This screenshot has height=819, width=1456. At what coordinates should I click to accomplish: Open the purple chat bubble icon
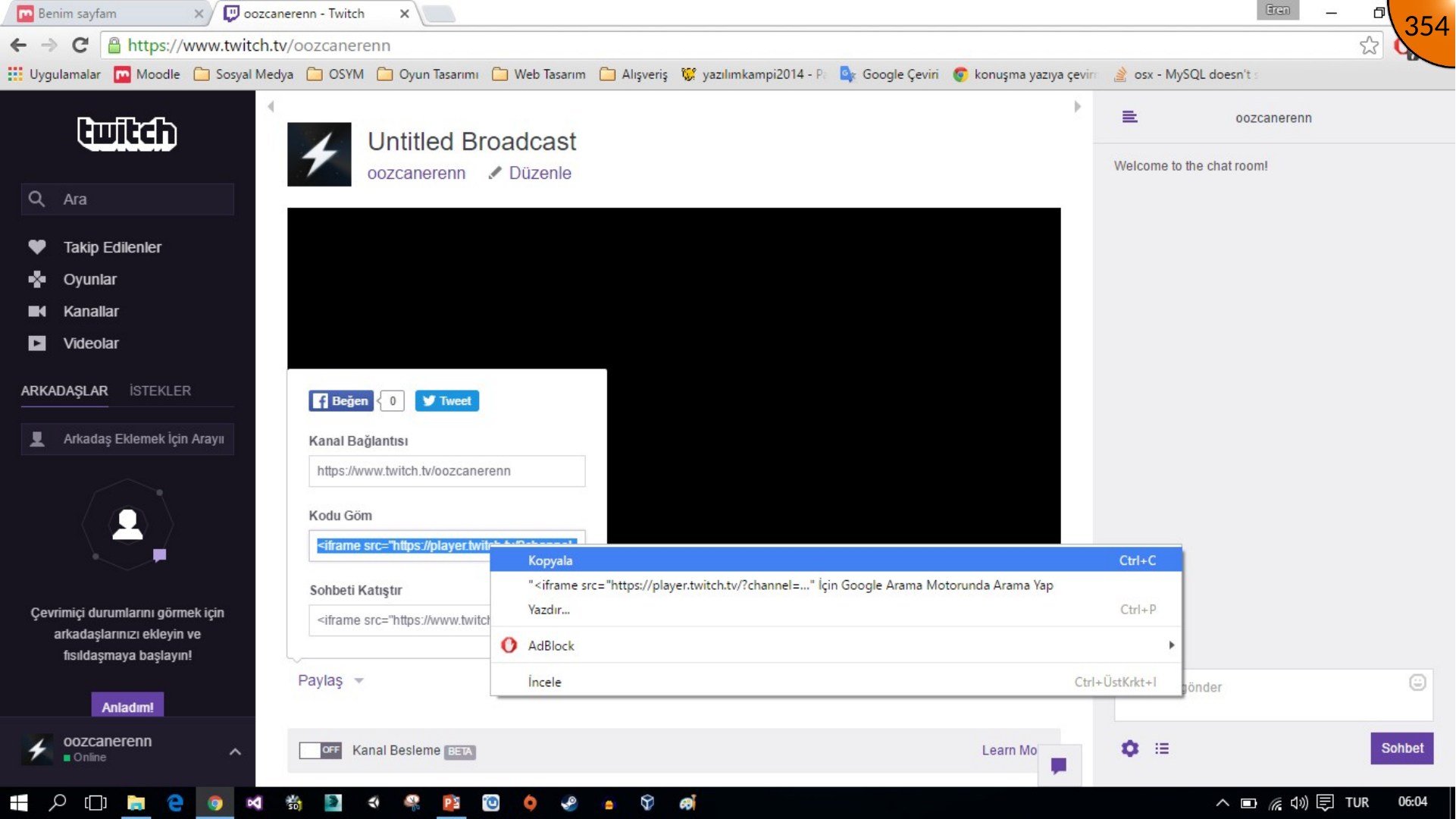(x=1059, y=765)
